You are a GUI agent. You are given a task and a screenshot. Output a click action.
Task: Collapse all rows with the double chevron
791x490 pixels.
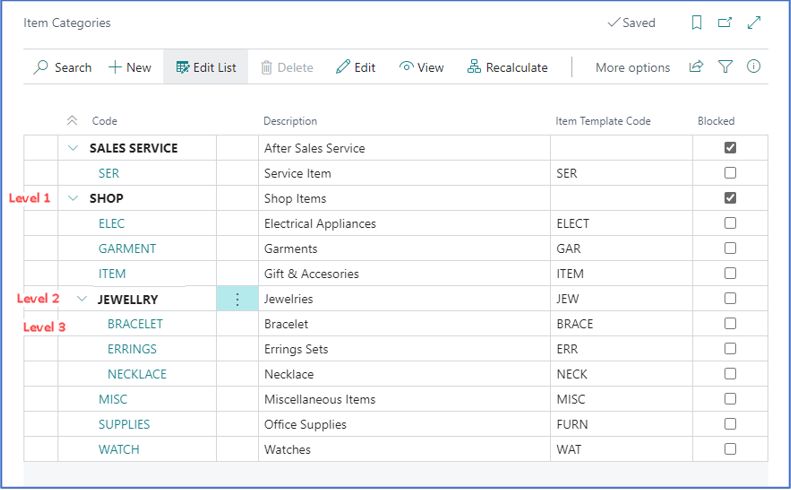point(72,121)
